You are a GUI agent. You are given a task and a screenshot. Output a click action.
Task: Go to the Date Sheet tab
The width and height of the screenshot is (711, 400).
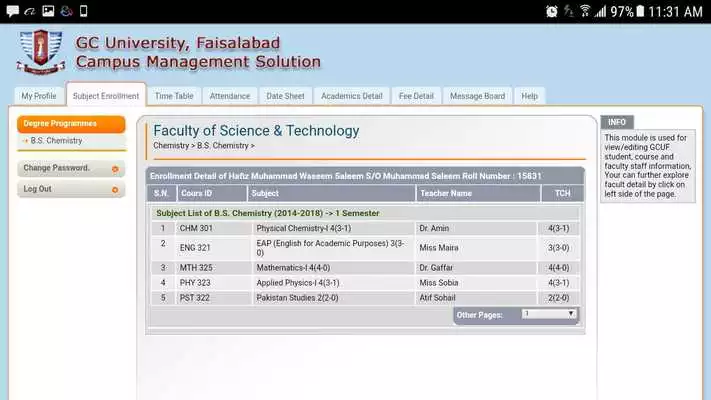tap(285, 96)
